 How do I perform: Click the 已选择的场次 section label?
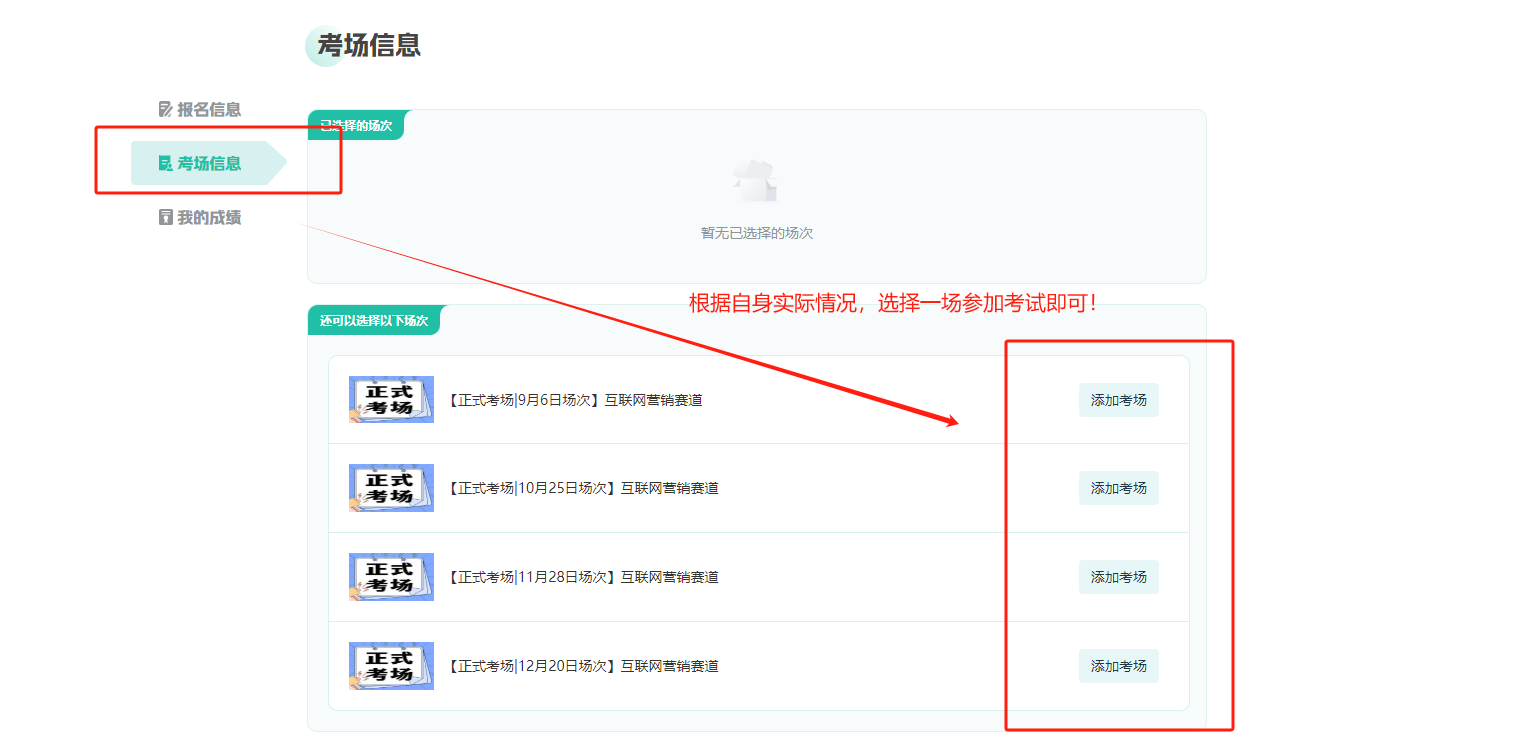point(356,126)
